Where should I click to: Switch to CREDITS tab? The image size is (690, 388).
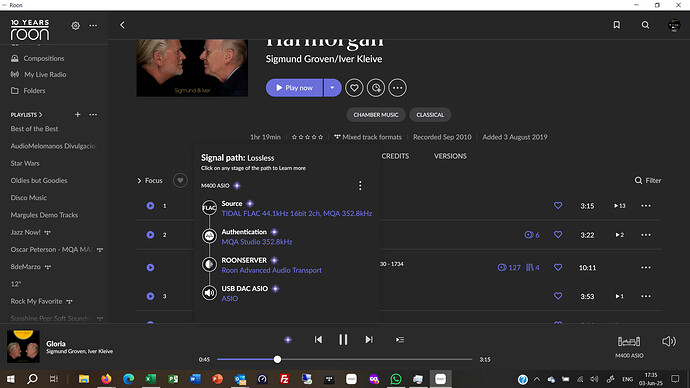pos(395,156)
